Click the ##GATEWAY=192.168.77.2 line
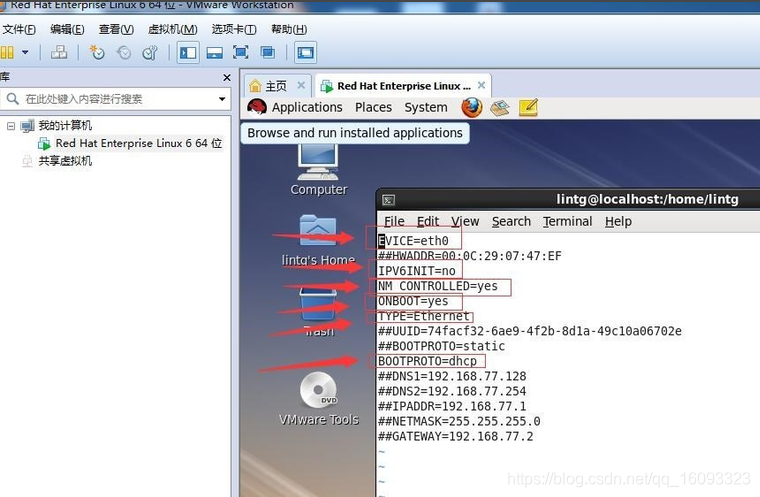Screen dimensions: 760x497 [x=456, y=436]
